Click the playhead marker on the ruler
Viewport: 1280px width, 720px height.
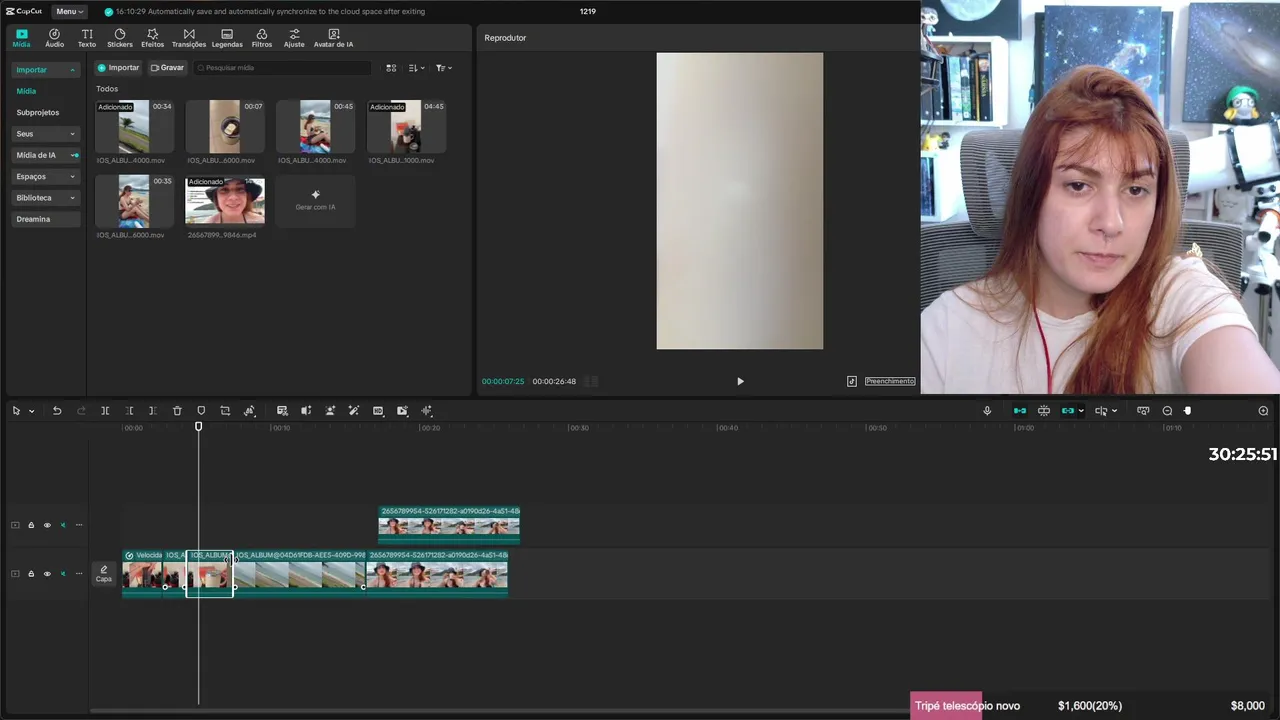pyautogui.click(x=198, y=427)
